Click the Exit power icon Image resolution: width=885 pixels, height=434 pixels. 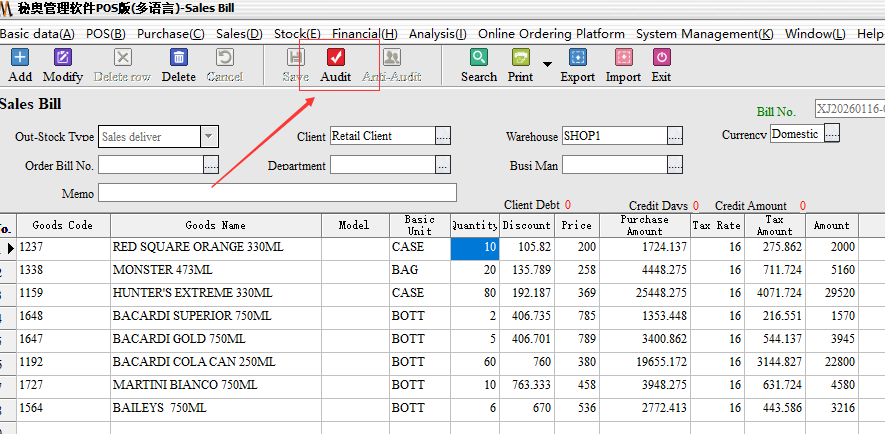point(661,58)
